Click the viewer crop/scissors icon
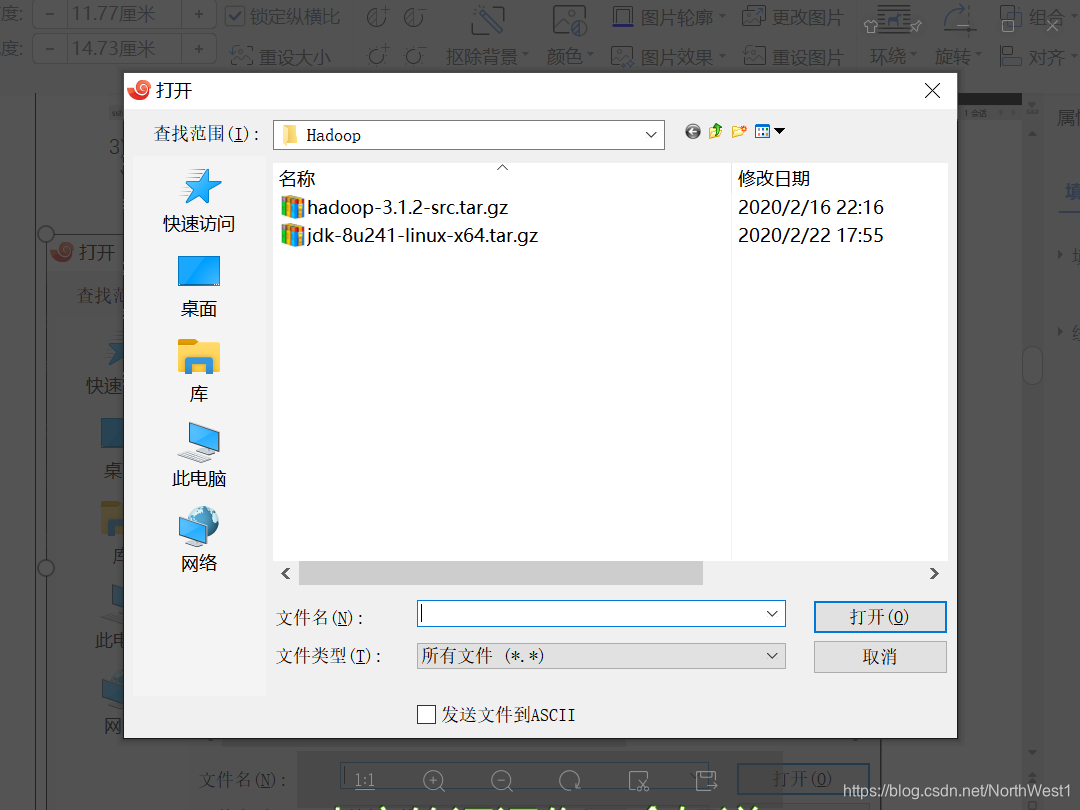This screenshot has height=810, width=1080. pos(638,780)
